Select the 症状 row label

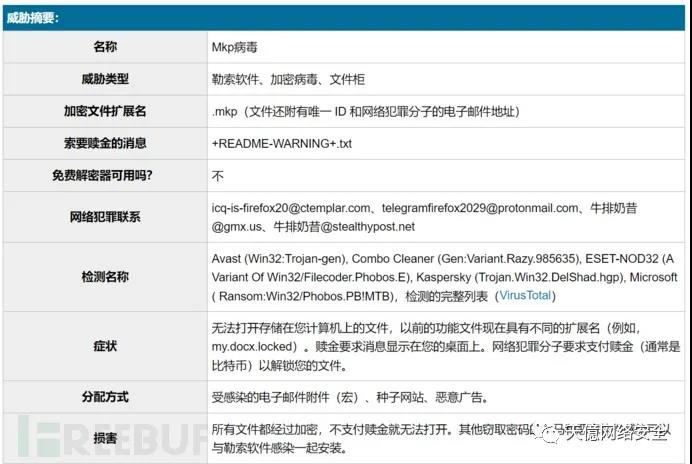coord(104,345)
